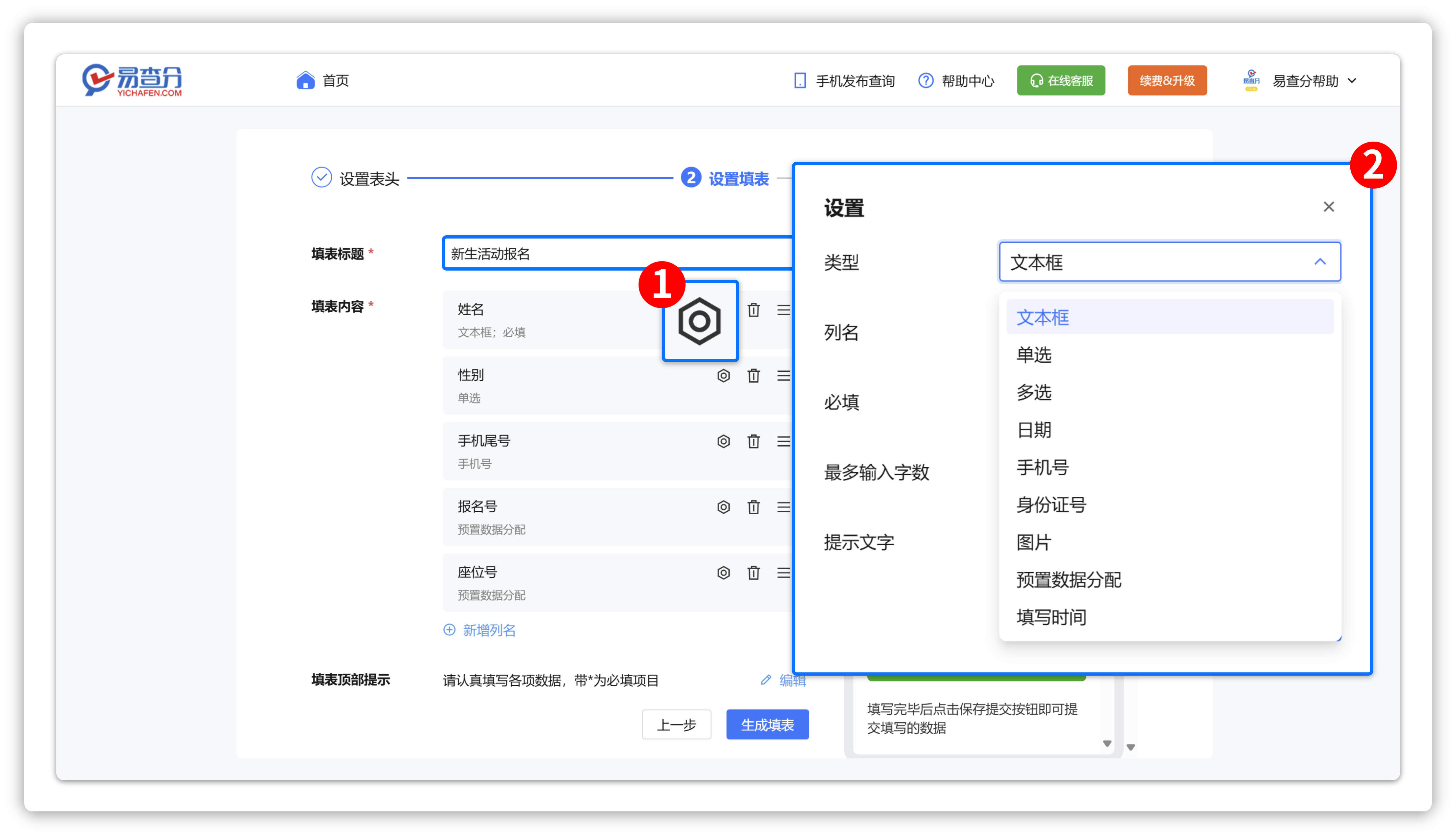Click the 必填 label in settings
Image resolution: width=1456 pixels, height=837 pixels.
pyautogui.click(x=841, y=402)
